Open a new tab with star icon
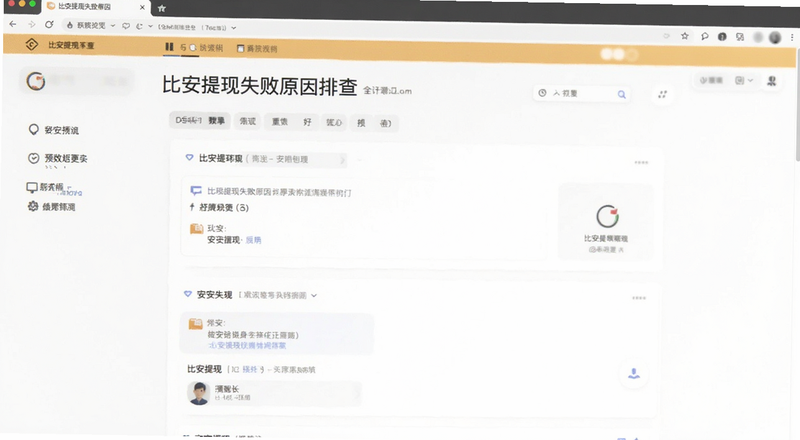The width and height of the screenshot is (800, 440). tap(162, 8)
